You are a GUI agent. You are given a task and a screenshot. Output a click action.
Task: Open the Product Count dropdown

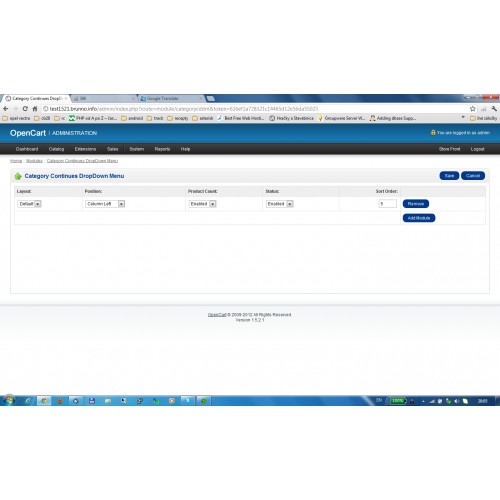203,204
